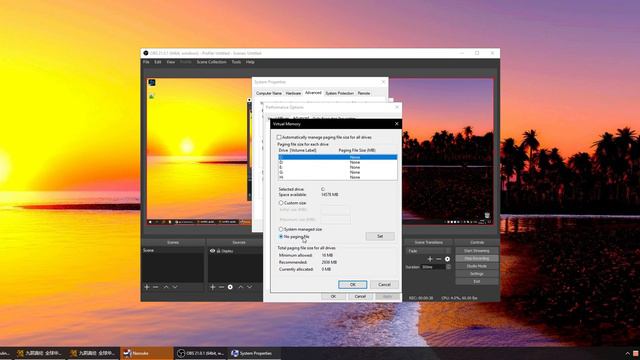Move source up with arrow icon
Screen dimensions: 640x360
click(241, 287)
